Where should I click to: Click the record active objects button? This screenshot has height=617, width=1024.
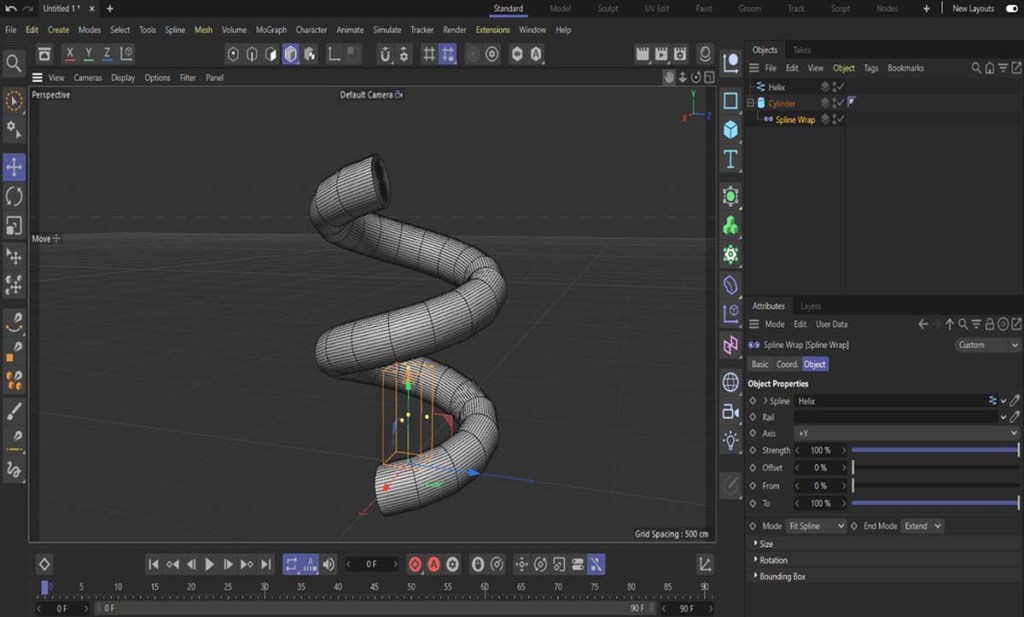point(415,564)
